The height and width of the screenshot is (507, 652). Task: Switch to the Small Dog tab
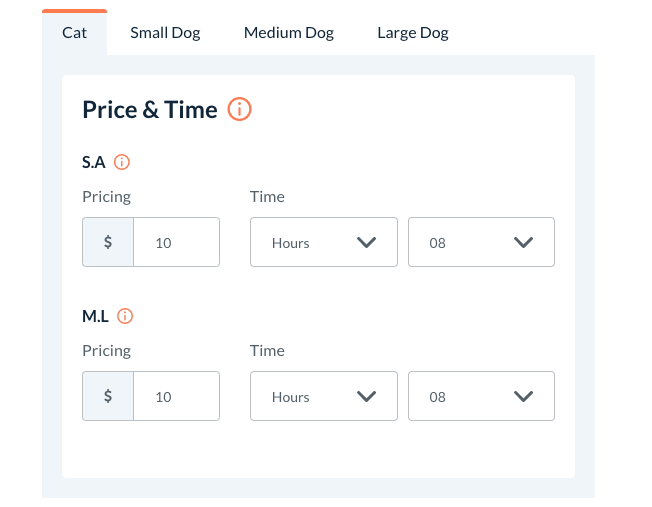coord(165,33)
